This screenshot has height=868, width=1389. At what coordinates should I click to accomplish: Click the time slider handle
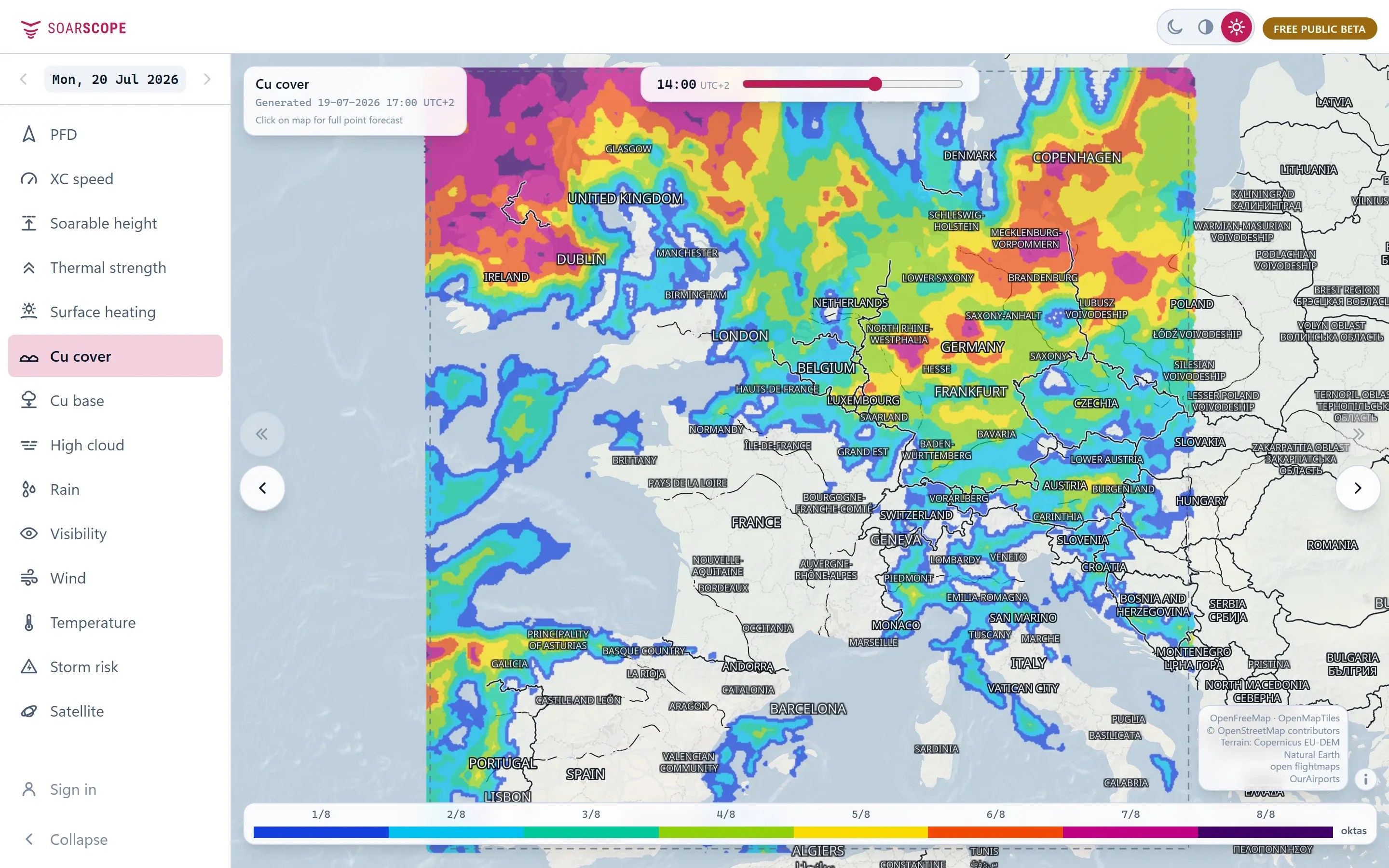[x=874, y=84]
